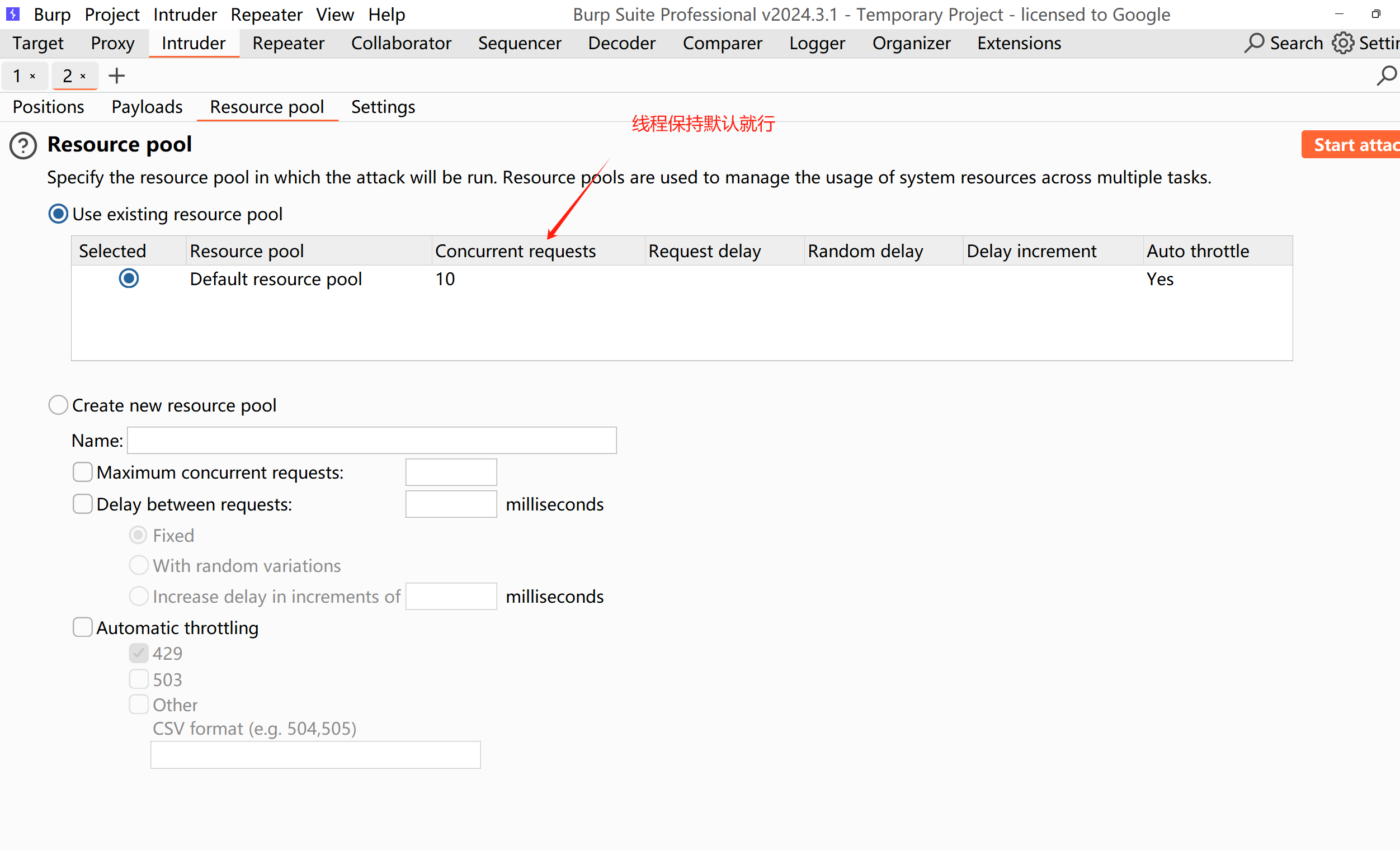The image size is (1400, 851).
Task: Switch to the Payloads tab
Action: (147, 107)
